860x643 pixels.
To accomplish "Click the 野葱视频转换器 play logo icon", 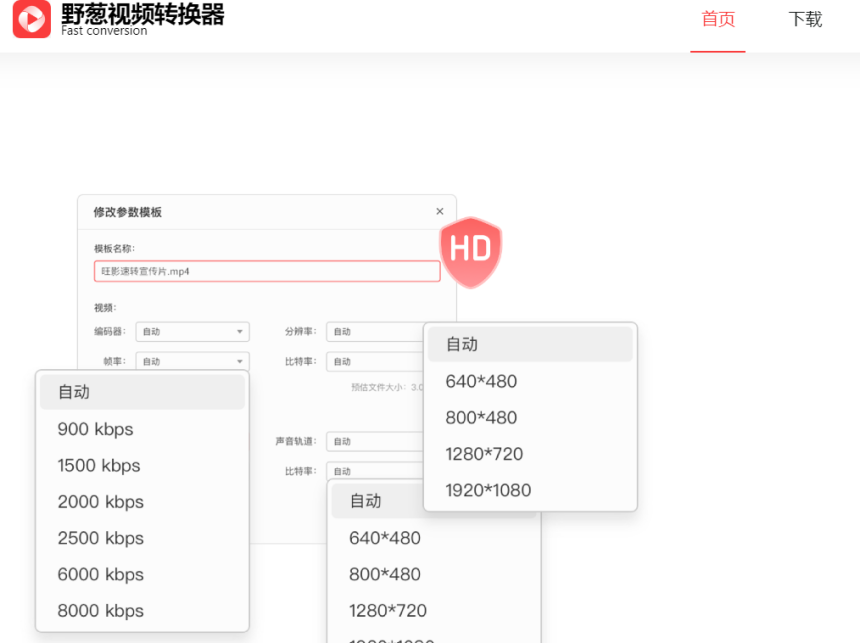I will 31,19.
